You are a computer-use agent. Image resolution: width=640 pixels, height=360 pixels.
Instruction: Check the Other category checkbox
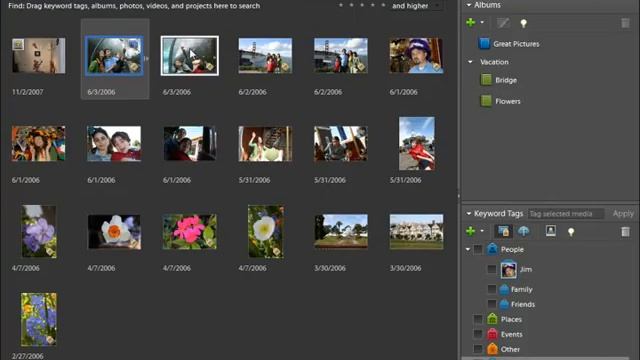(478, 349)
